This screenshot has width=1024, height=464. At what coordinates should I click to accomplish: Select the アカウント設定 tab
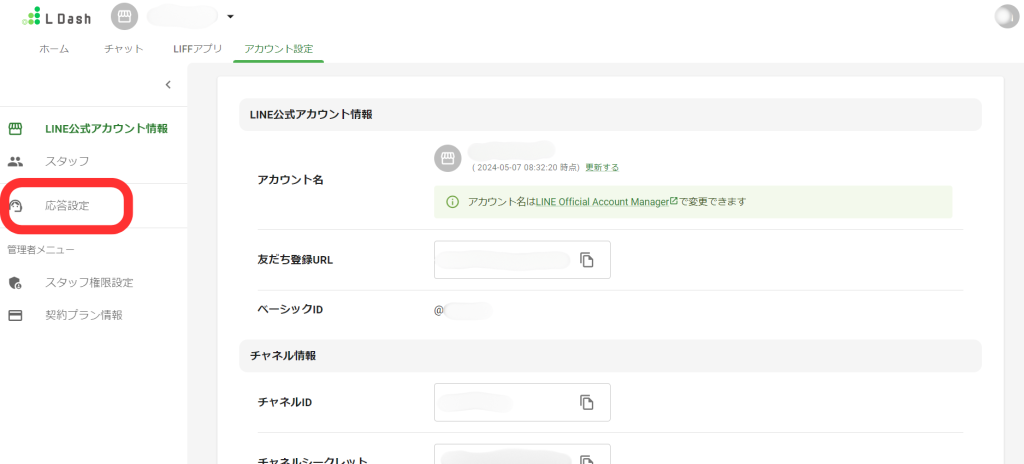click(278, 49)
